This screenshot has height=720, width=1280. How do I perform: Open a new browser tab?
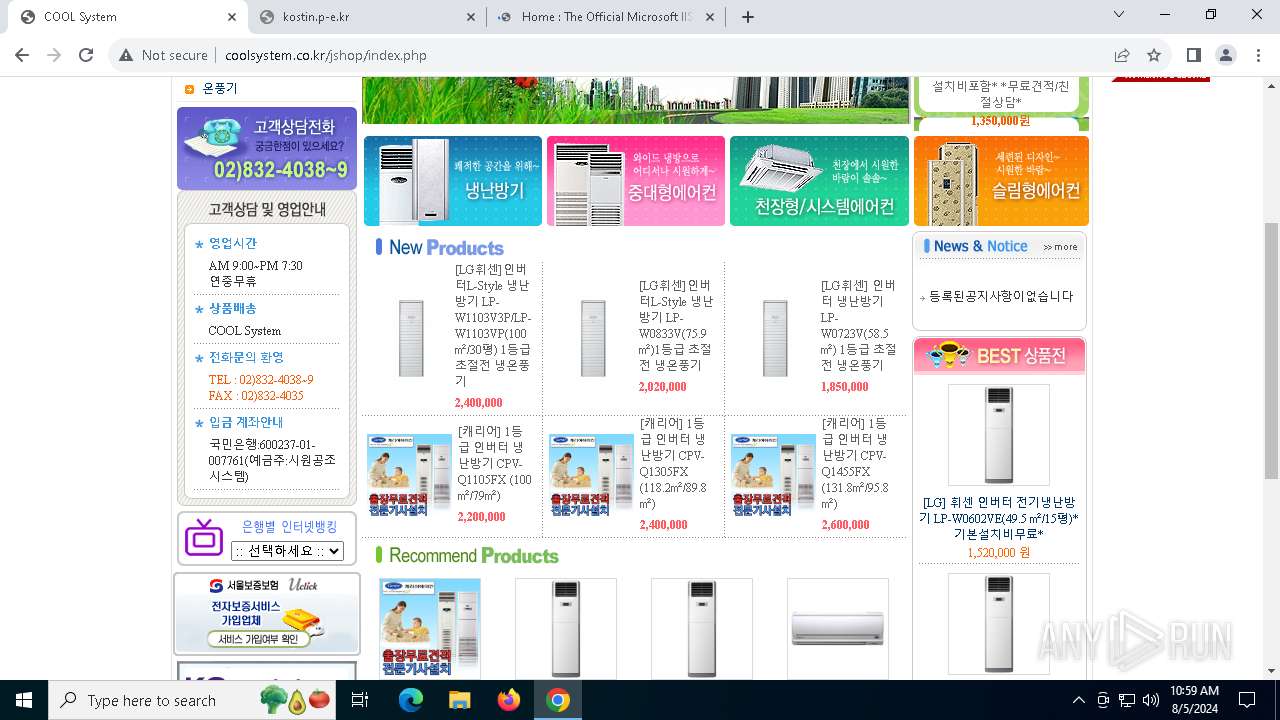click(x=747, y=17)
